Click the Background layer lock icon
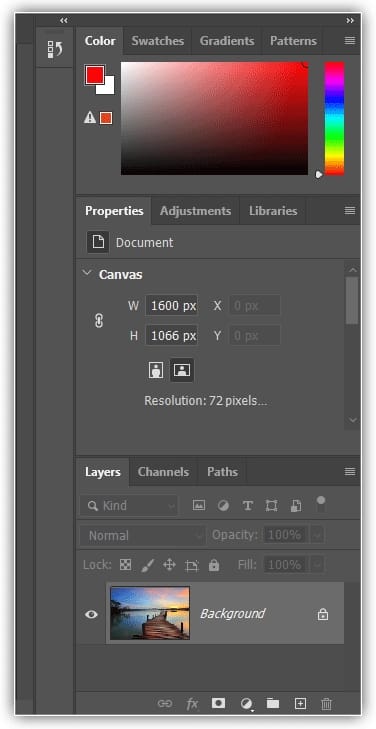Image resolution: width=376 pixels, height=729 pixels. coord(323,615)
